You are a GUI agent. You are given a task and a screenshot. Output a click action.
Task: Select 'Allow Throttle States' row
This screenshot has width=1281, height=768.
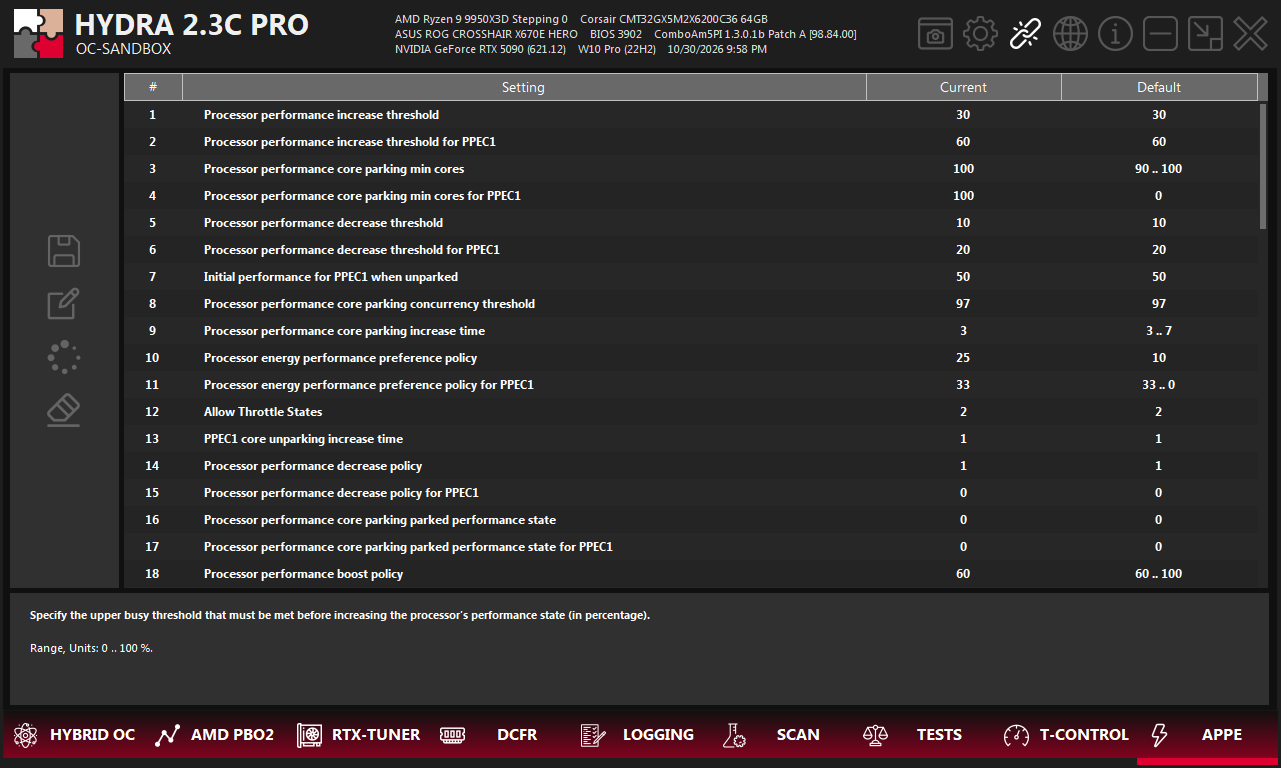click(x=691, y=412)
